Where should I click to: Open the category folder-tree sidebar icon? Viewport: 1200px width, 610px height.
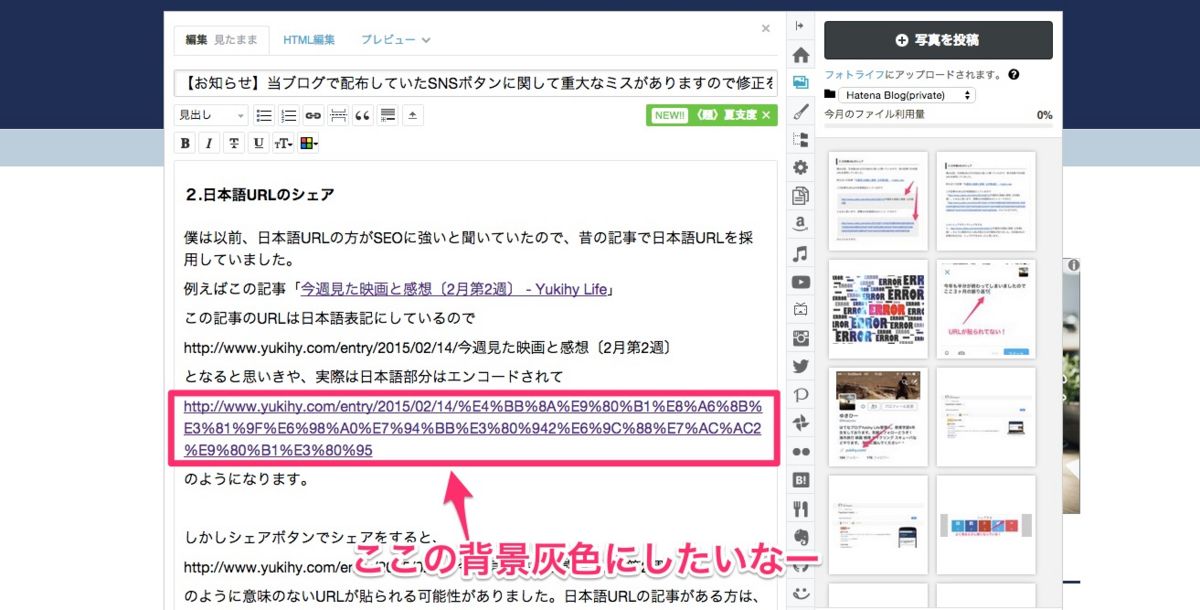[800, 139]
